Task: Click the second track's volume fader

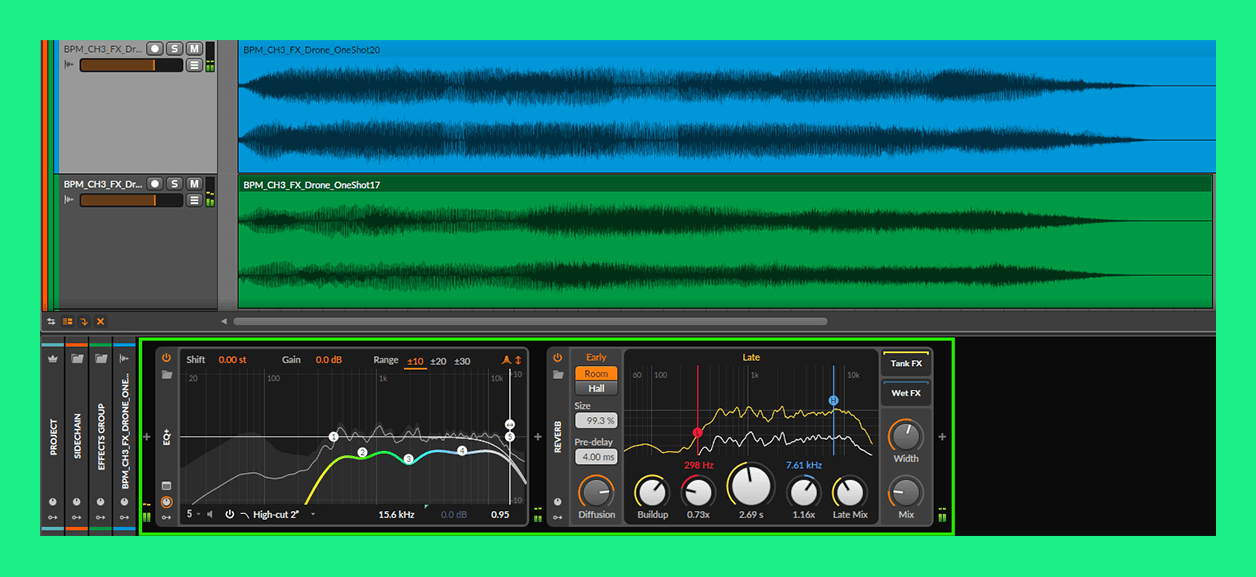Action: [131, 200]
